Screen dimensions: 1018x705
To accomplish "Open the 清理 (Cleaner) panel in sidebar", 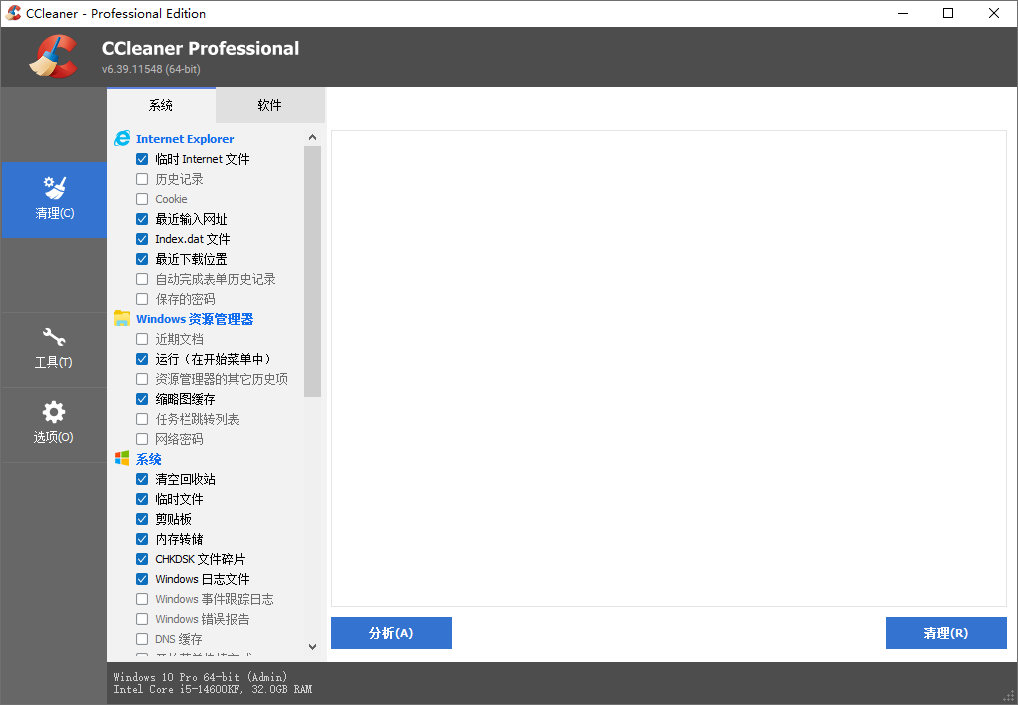I will pyautogui.click(x=53, y=200).
